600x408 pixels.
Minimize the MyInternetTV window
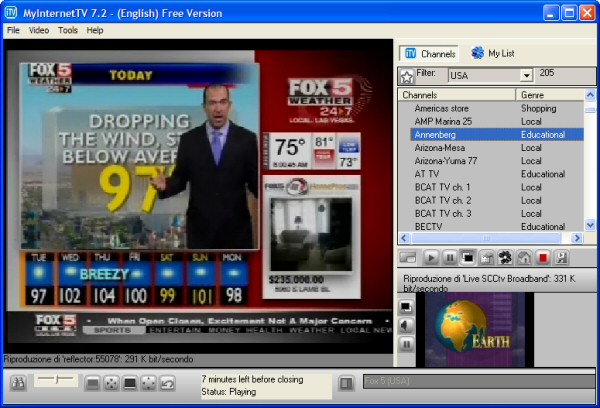551,13
